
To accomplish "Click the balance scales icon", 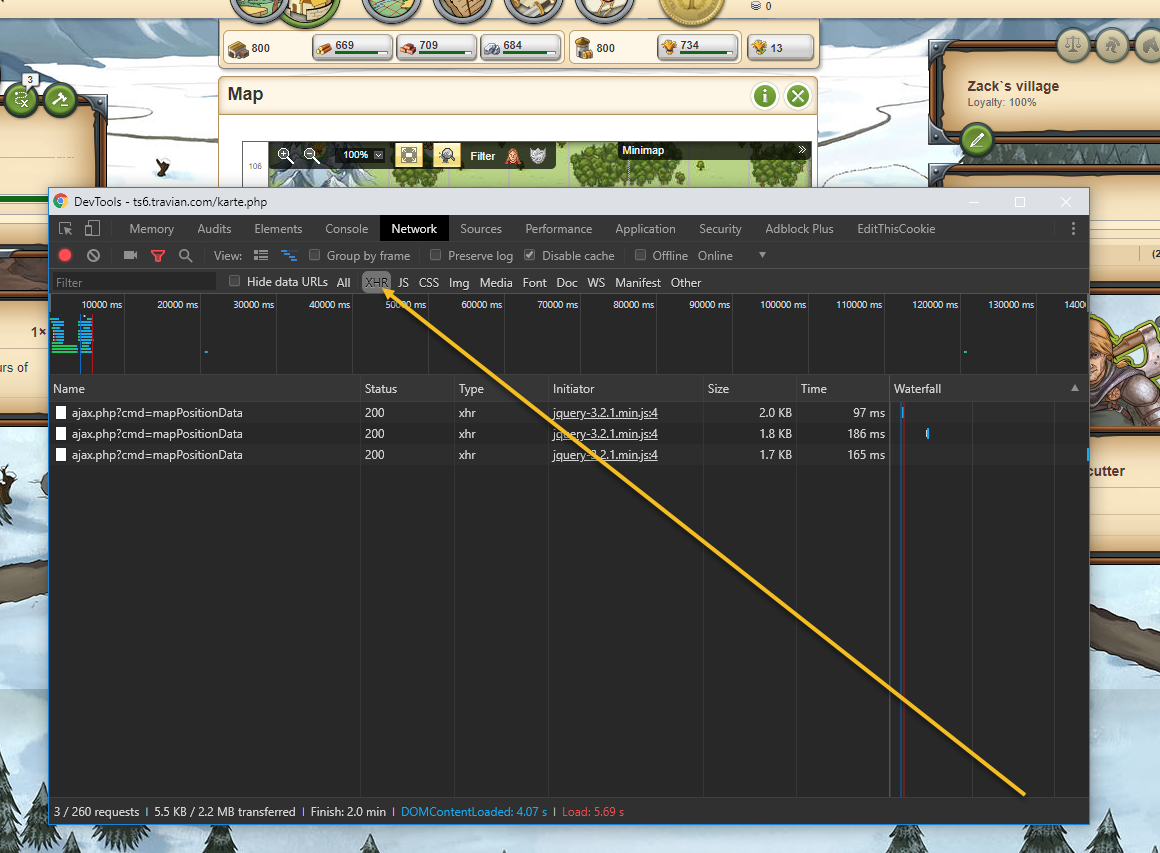I will 1073,45.
